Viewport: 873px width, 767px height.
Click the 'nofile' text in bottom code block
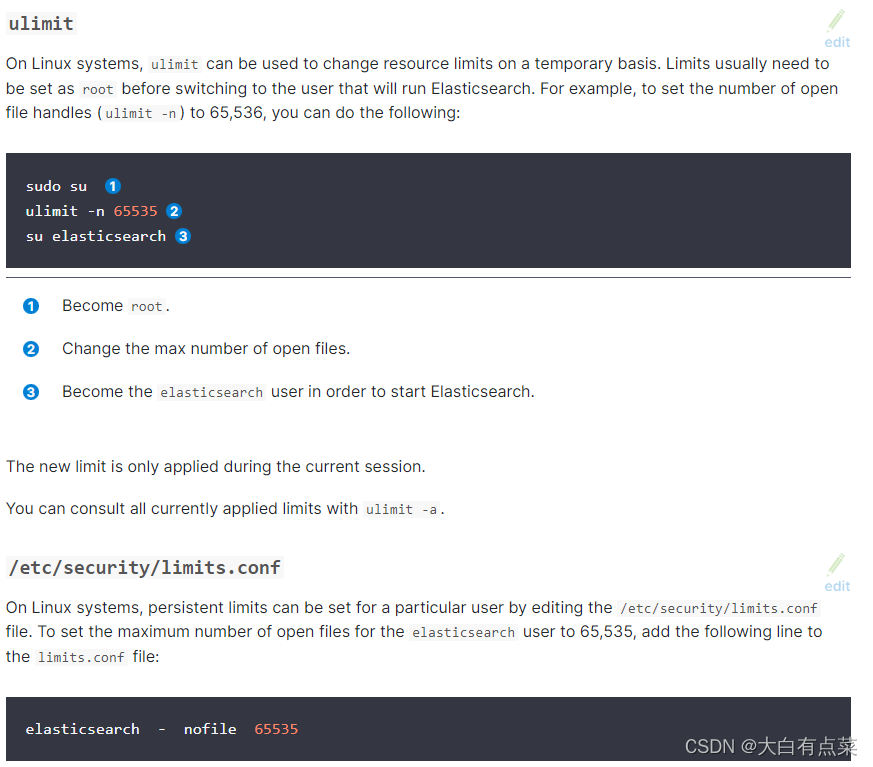pos(210,729)
